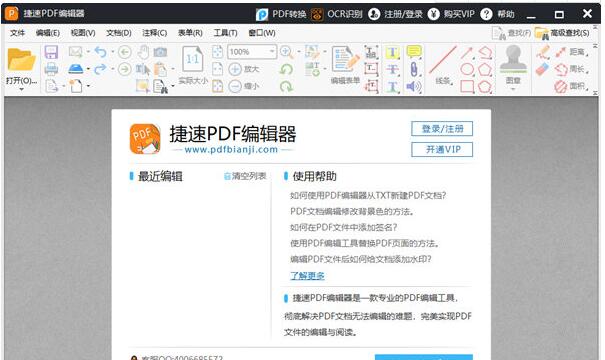This screenshot has height=360, width=605.
Task: Select the Rectangle shape tool
Action: point(467,86)
